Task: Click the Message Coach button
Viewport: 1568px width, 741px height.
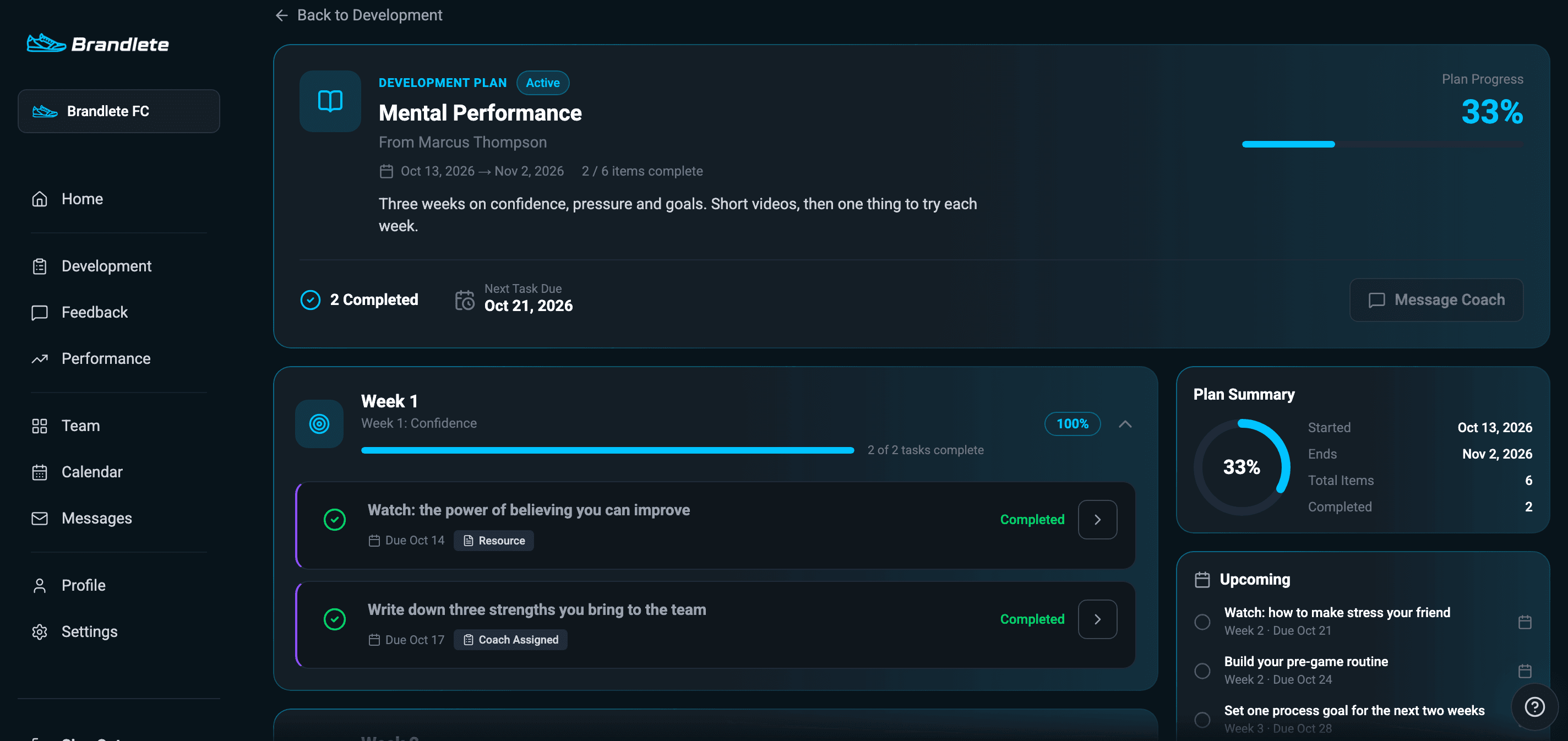Action: tap(1436, 299)
